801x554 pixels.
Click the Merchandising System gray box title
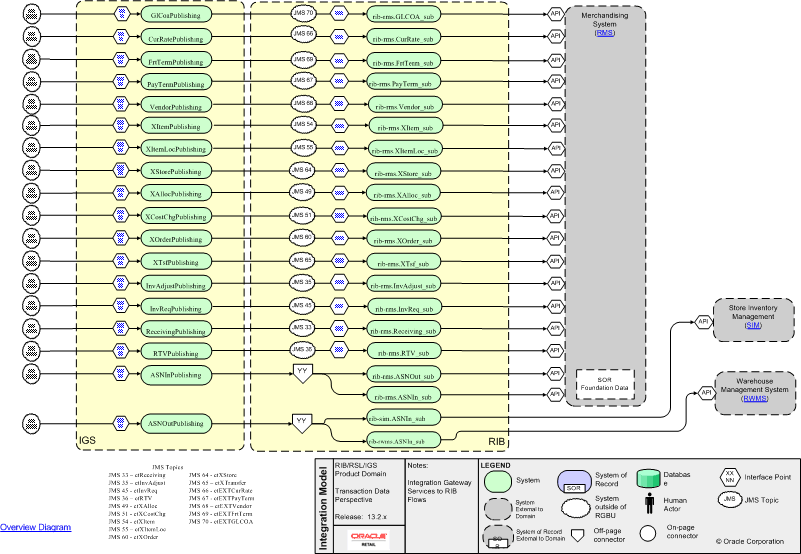[604, 19]
